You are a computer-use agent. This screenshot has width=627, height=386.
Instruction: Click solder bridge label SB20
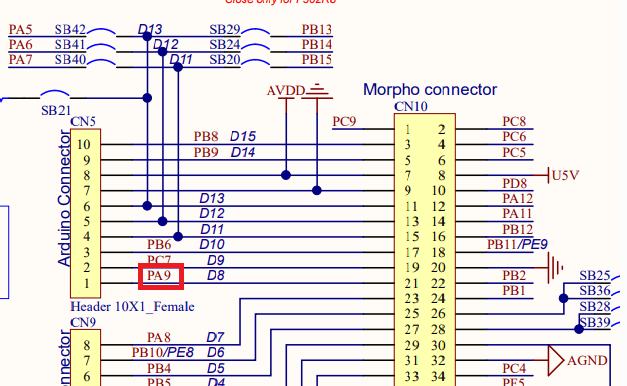click(x=225, y=60)
